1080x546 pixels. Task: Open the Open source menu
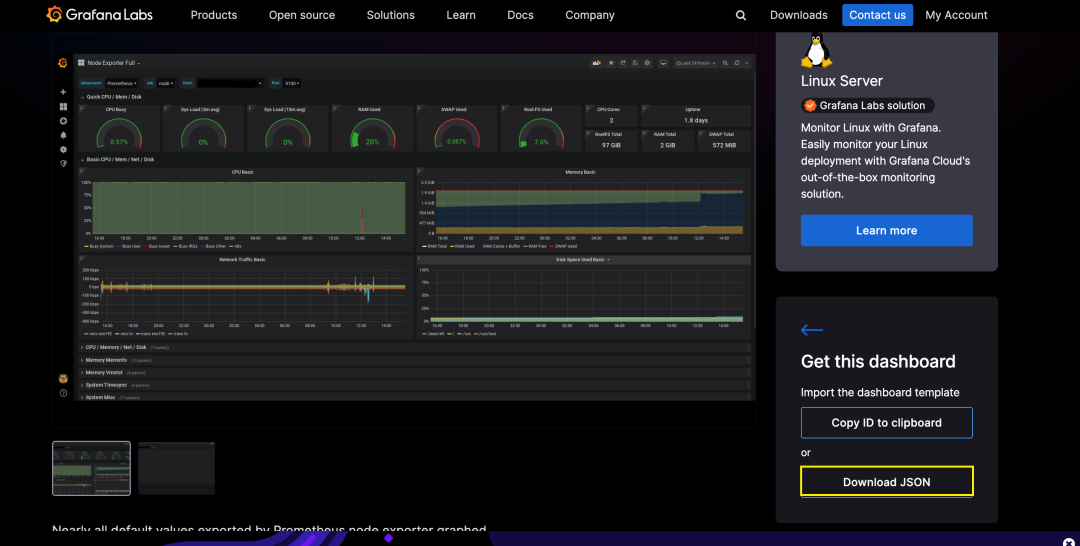tap(302, 15)
